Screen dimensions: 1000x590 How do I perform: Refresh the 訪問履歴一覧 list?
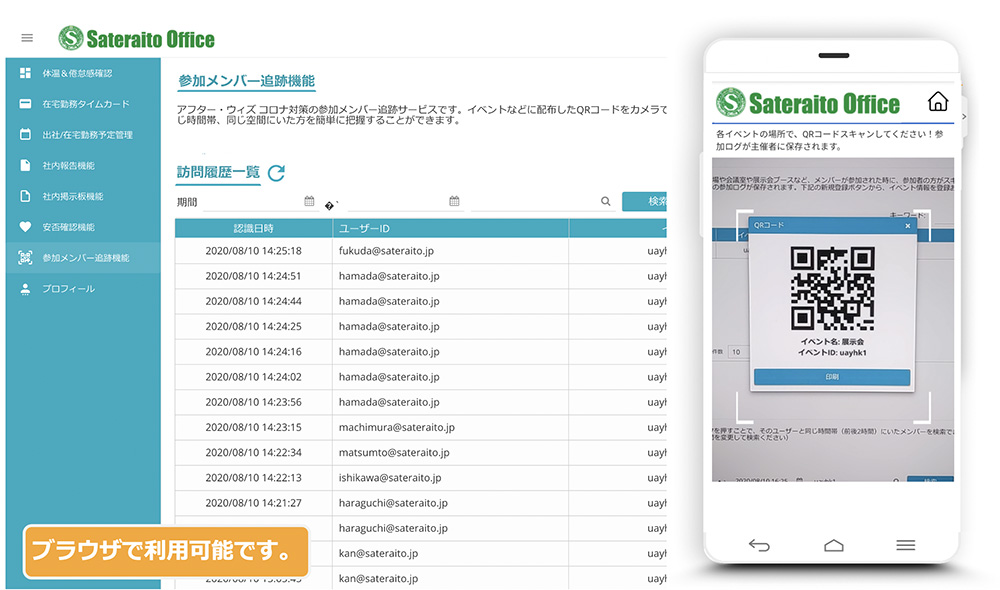[x=276, y=173]
